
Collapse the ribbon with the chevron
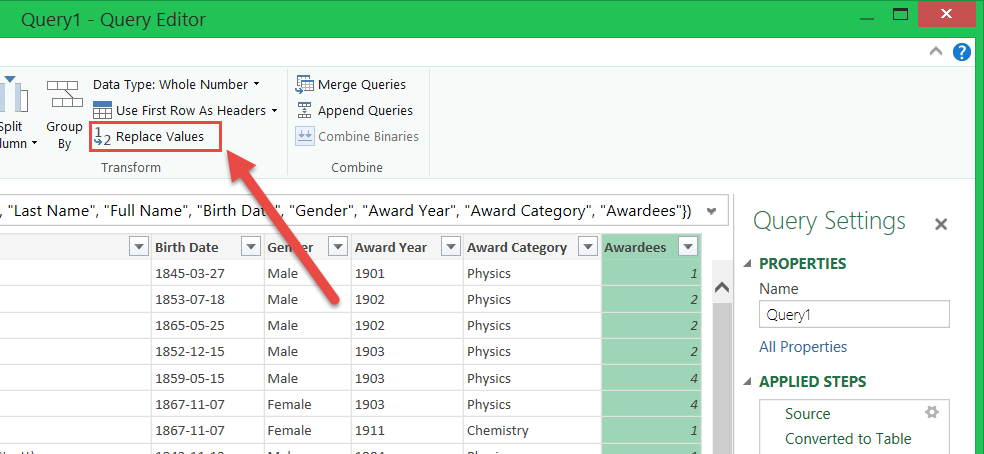pyautogui.click(x=936, y=52)
